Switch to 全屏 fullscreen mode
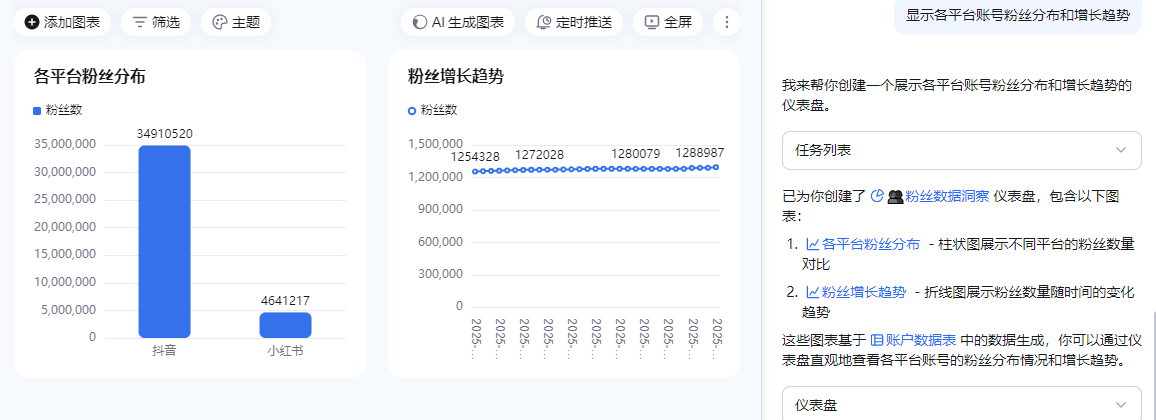Viewport: 1156px width, 420px height. [x=668, y=22]
